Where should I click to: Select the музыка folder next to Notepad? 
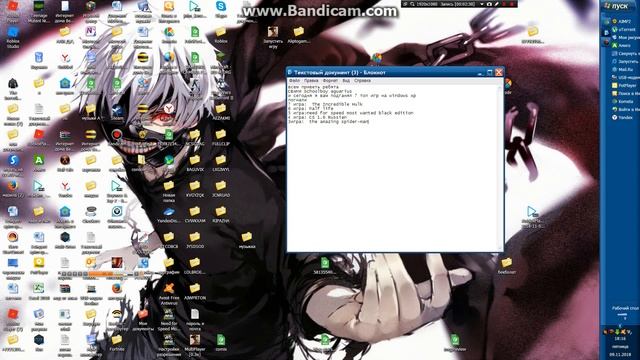[247, 240]
